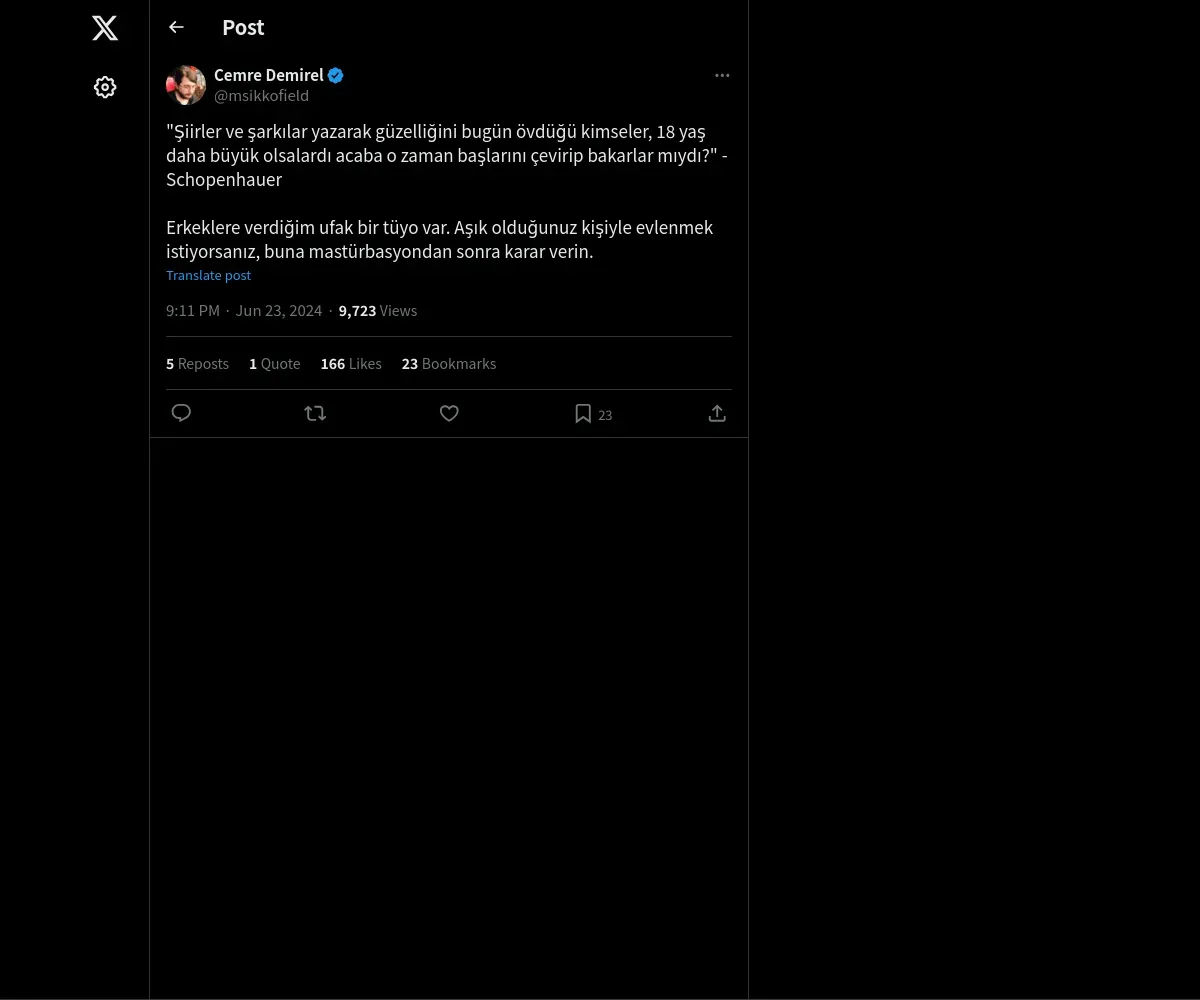Click the share upload icon

tap(717, 413)
